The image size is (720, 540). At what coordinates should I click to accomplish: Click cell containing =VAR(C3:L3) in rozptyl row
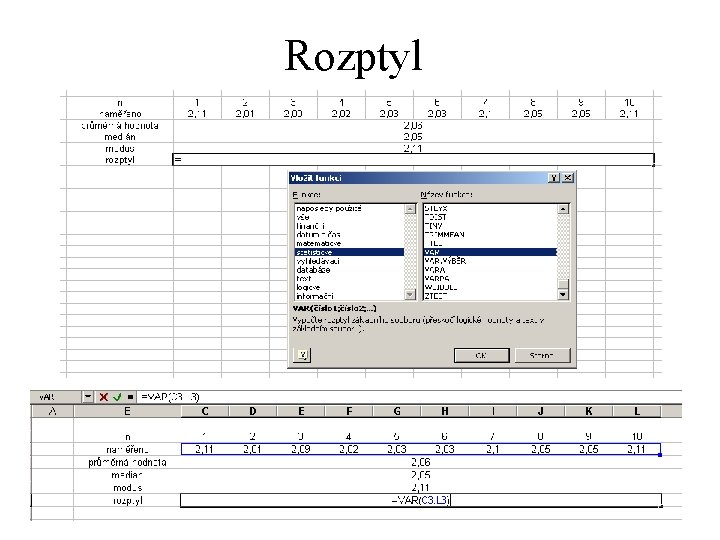pos(421,500)
